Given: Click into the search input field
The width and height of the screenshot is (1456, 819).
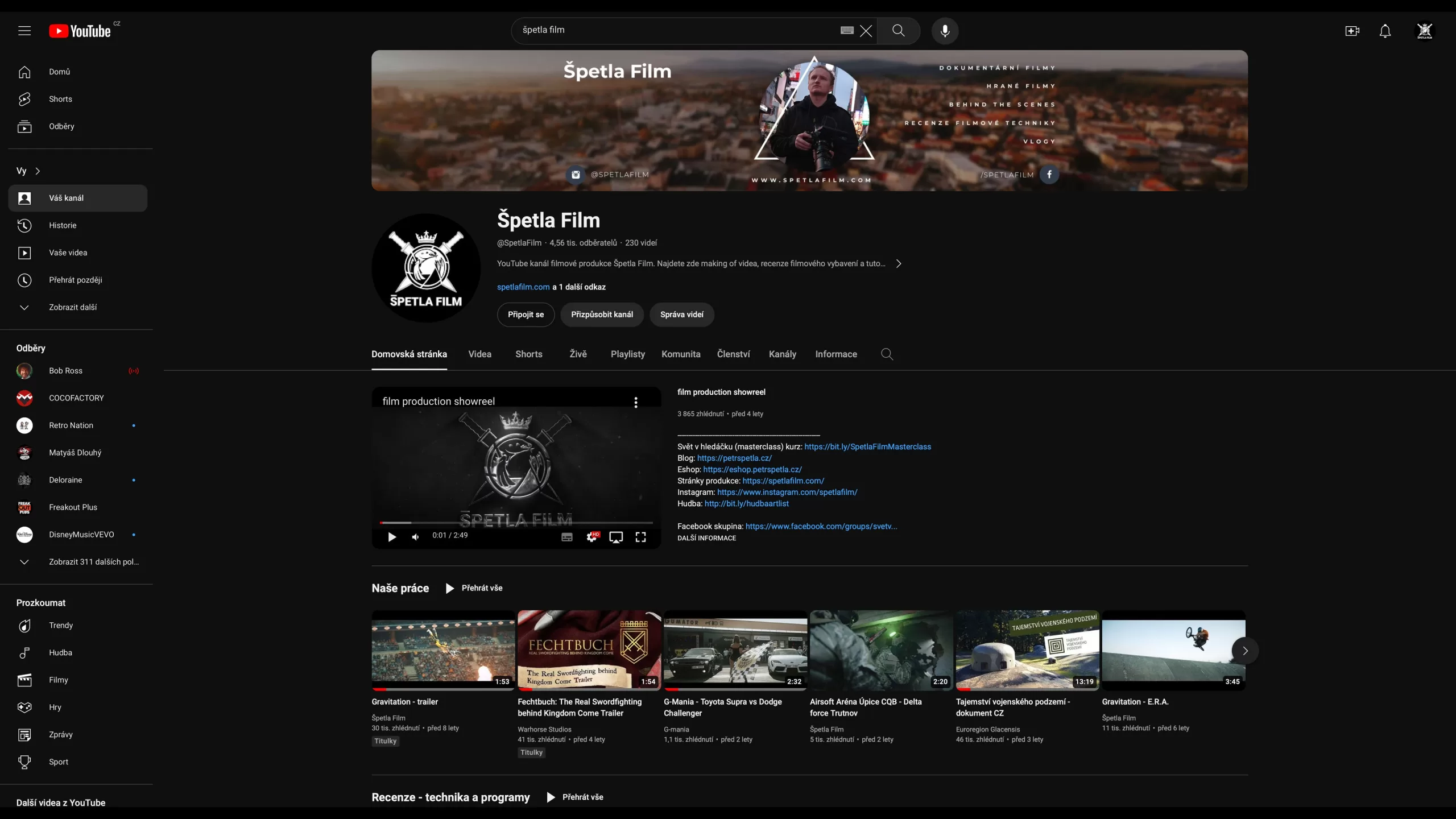Looking at the screenshot, I should [x=677, y=30].
